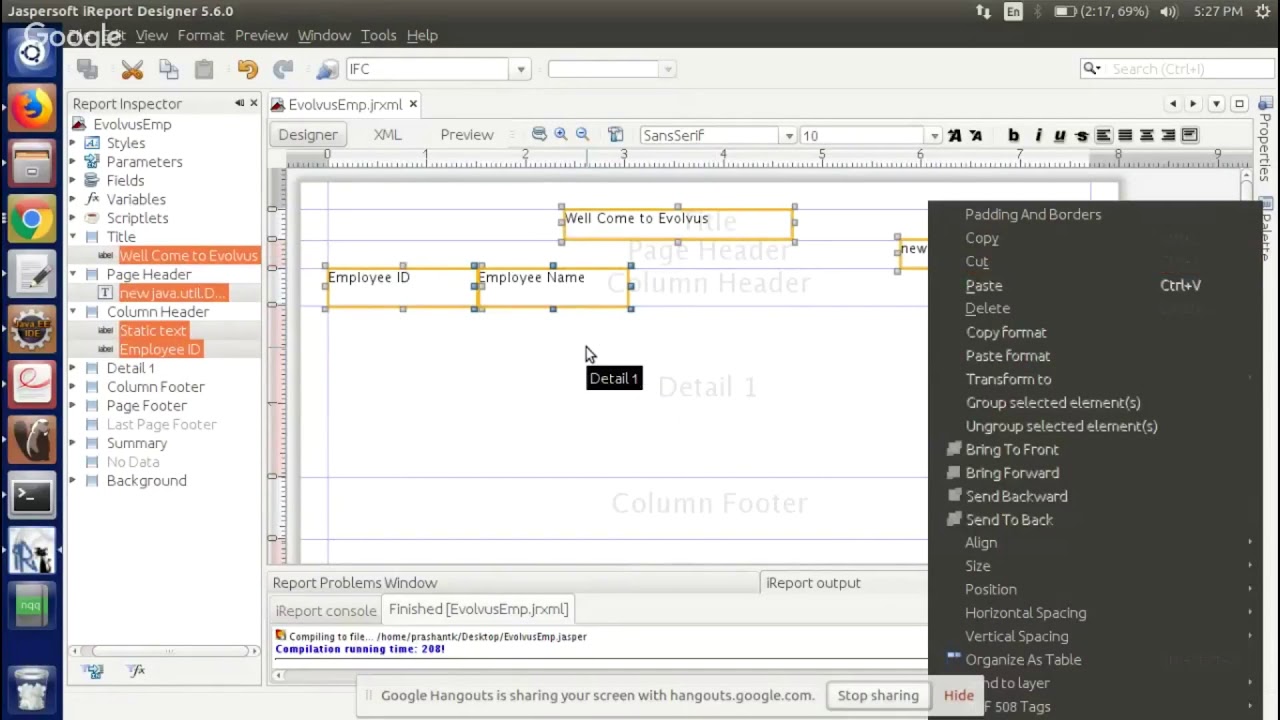Click the report datasource query icon

[x=327, y=69]
